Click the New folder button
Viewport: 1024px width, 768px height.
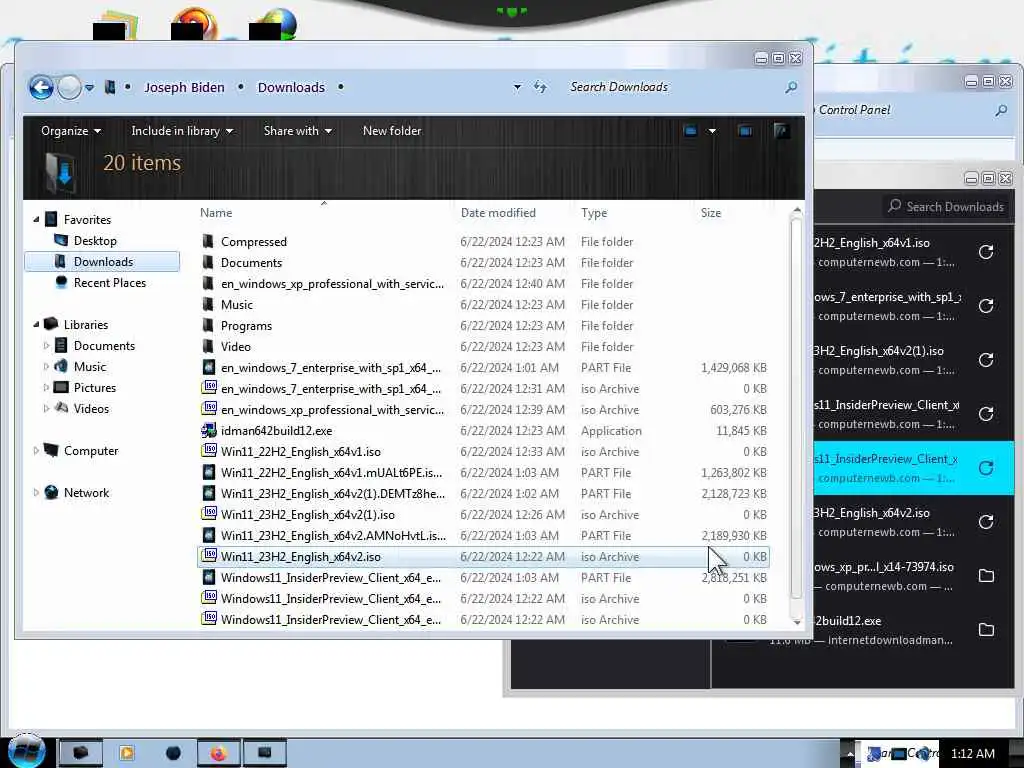coord(392,131)
